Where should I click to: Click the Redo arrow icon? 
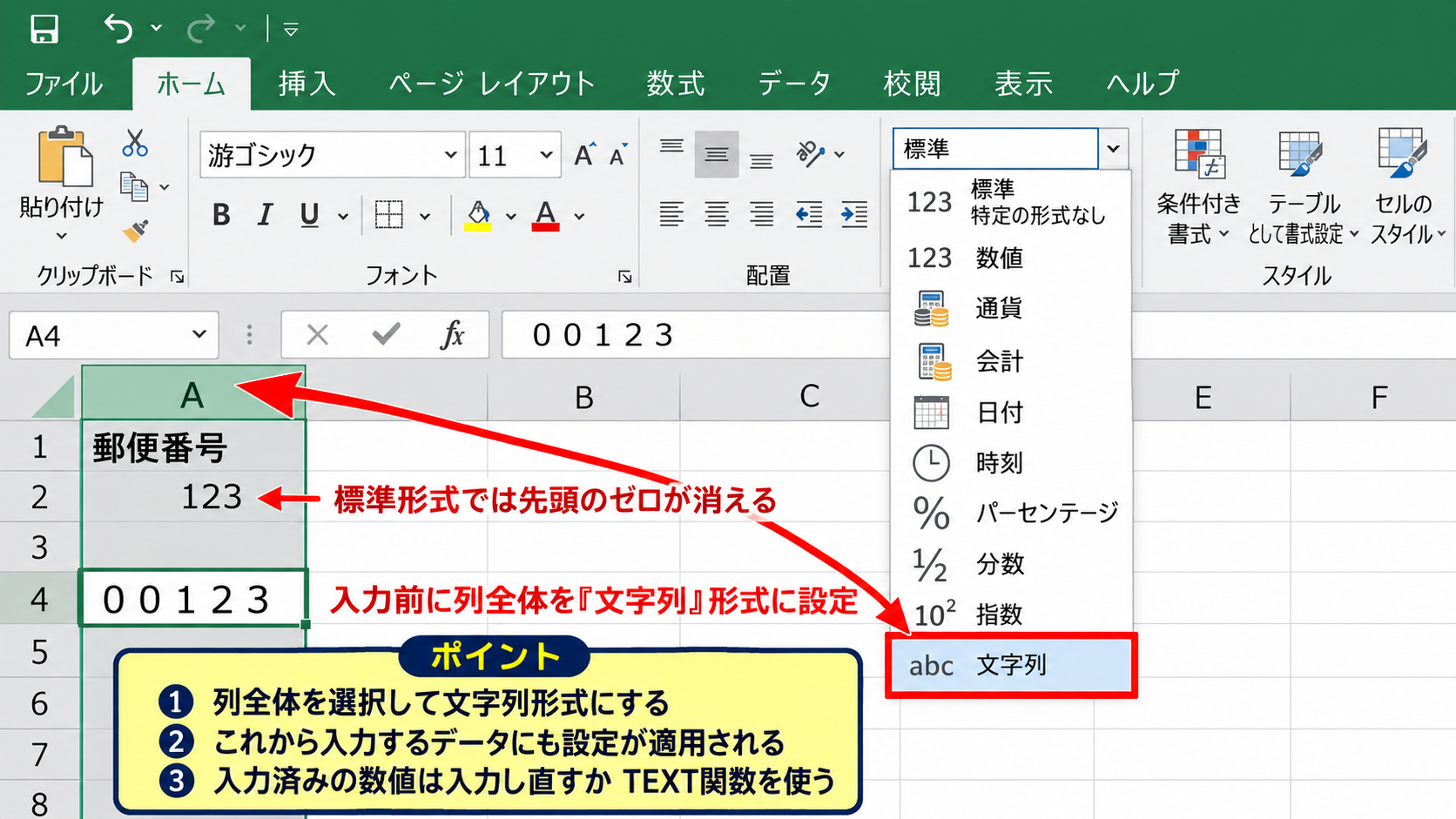(x=201, y=29)
